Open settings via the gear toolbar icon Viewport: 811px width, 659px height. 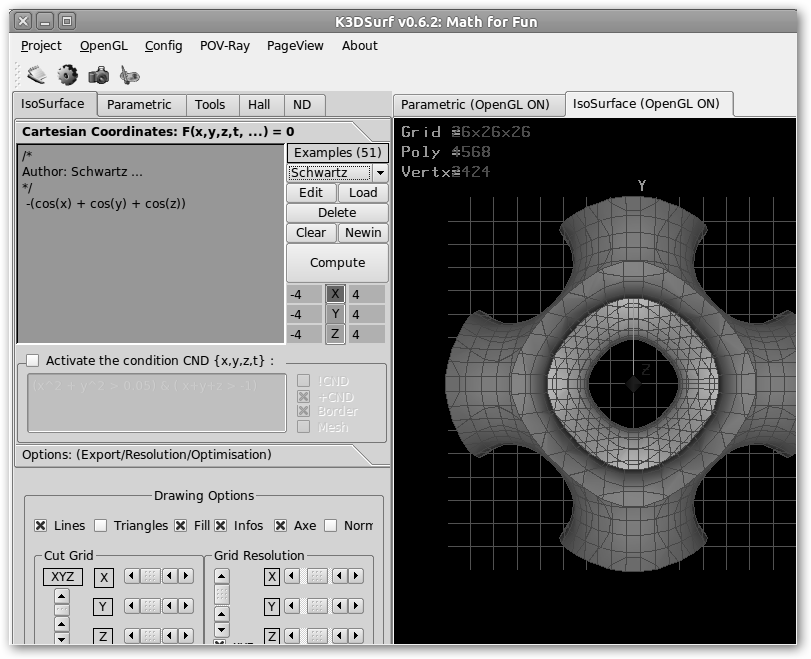(x=67, y=74)
